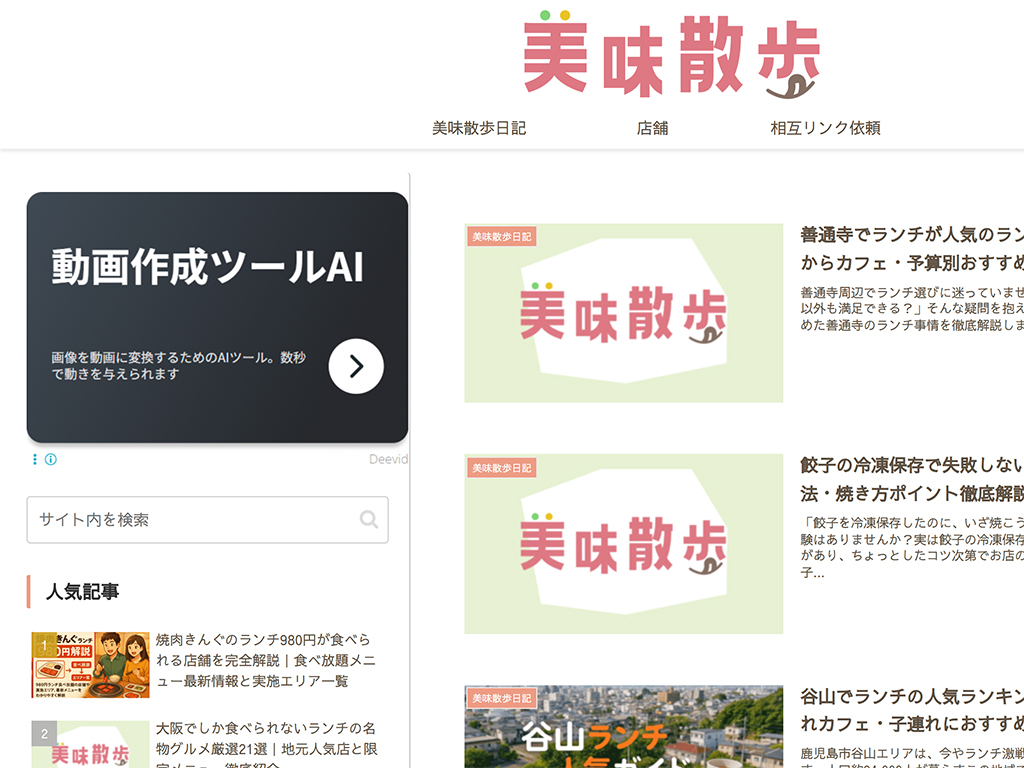Click the ad arrow circle button
The image size is (1024, 768).
pos(356,366)
